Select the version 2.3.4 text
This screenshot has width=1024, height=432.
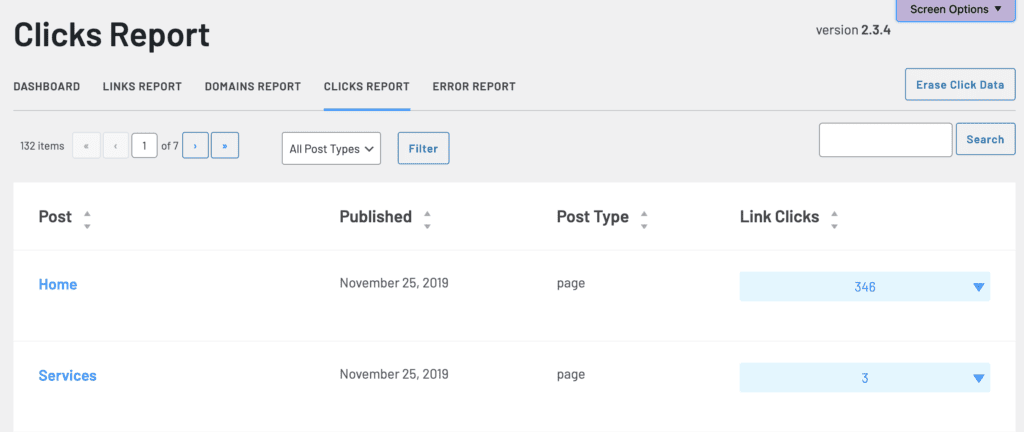click(853, 30)
